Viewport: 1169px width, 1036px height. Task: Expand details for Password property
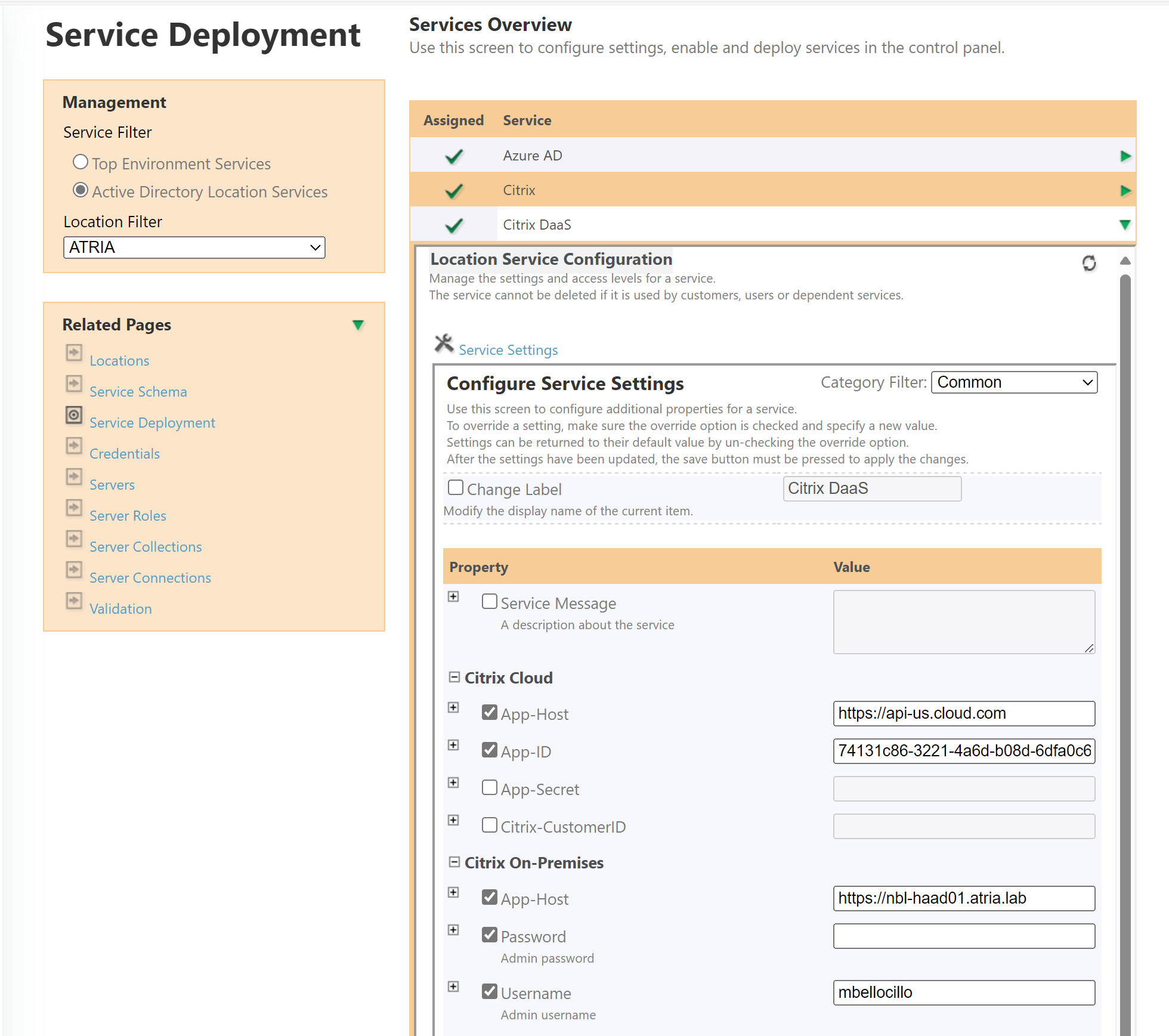(454, 930)
